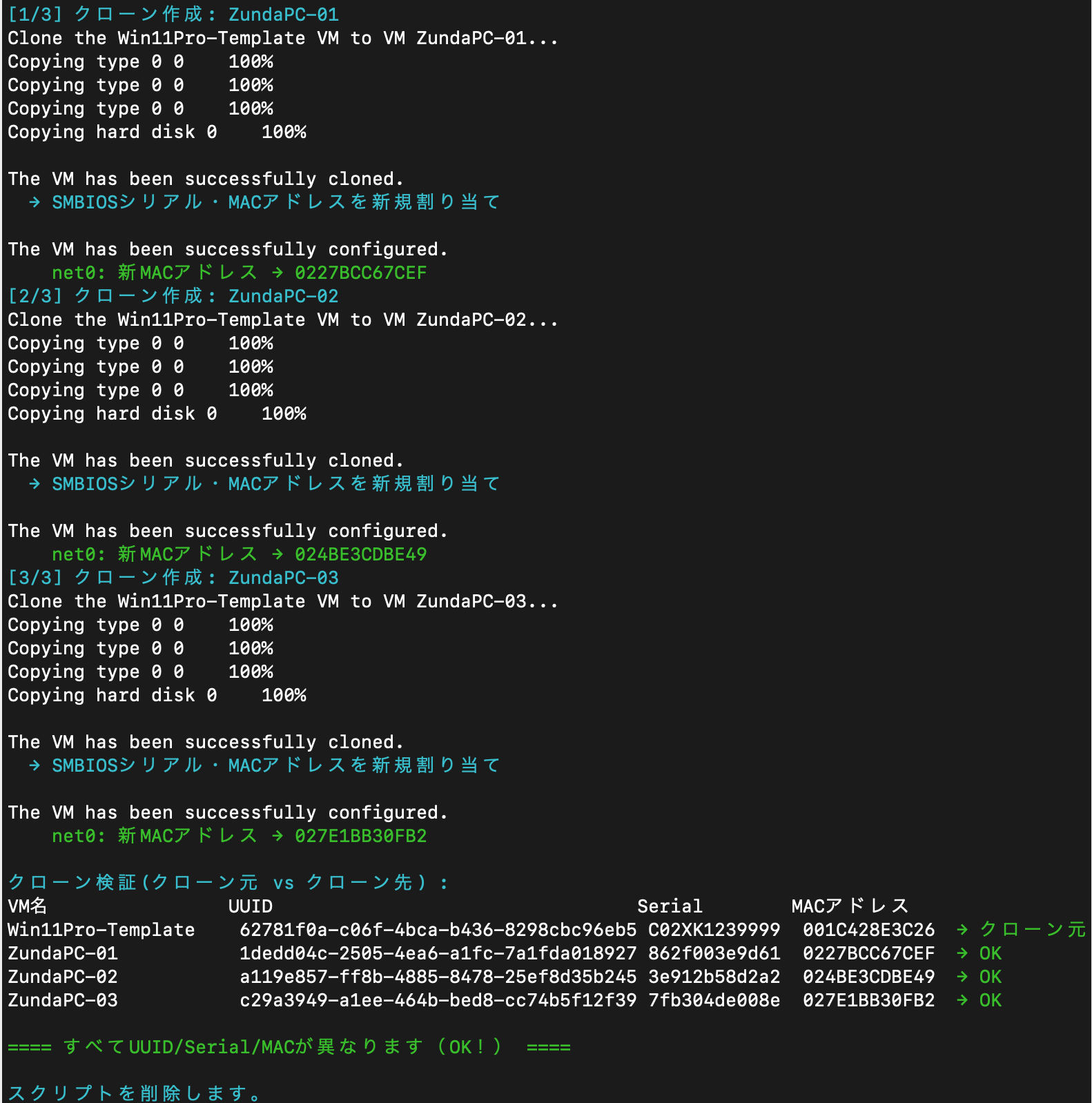The height and width of the screenshot is (1103, 1092).
Task: Click the serial 7fb304de008e
Action: coord(714,1000)
